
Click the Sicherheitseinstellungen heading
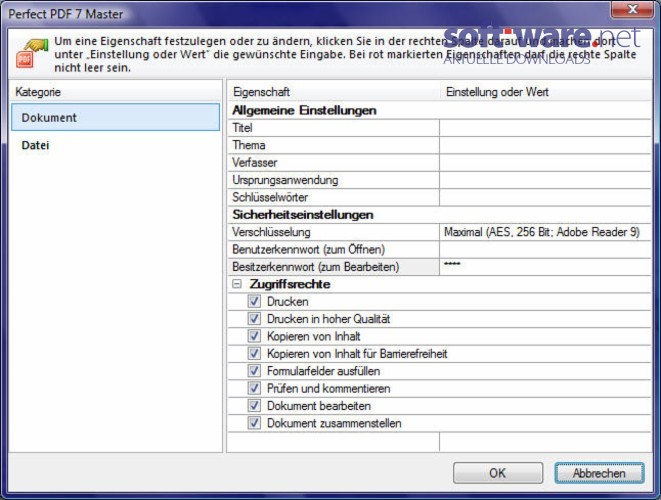(x=303, y=215)
